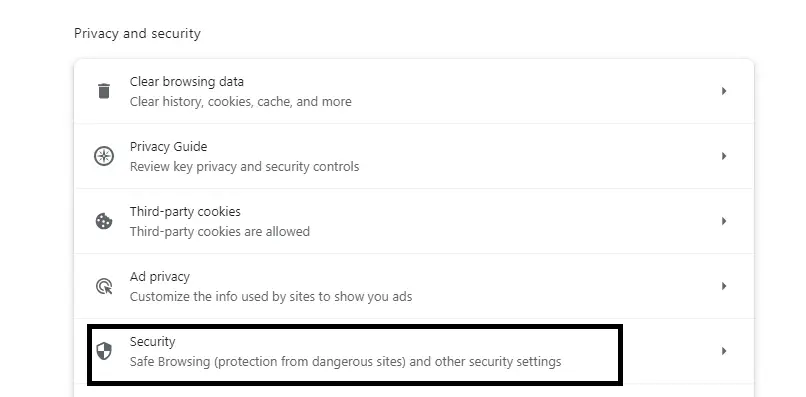Screen dimensions: 806x397
Task: Click the arrow beside Third-party cookies
Action: coord(724,221)
